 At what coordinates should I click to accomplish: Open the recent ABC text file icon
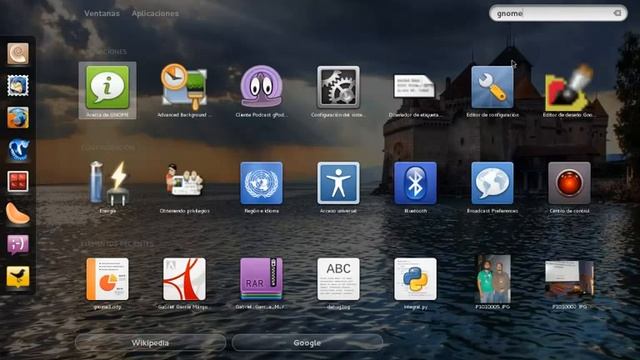338,282
